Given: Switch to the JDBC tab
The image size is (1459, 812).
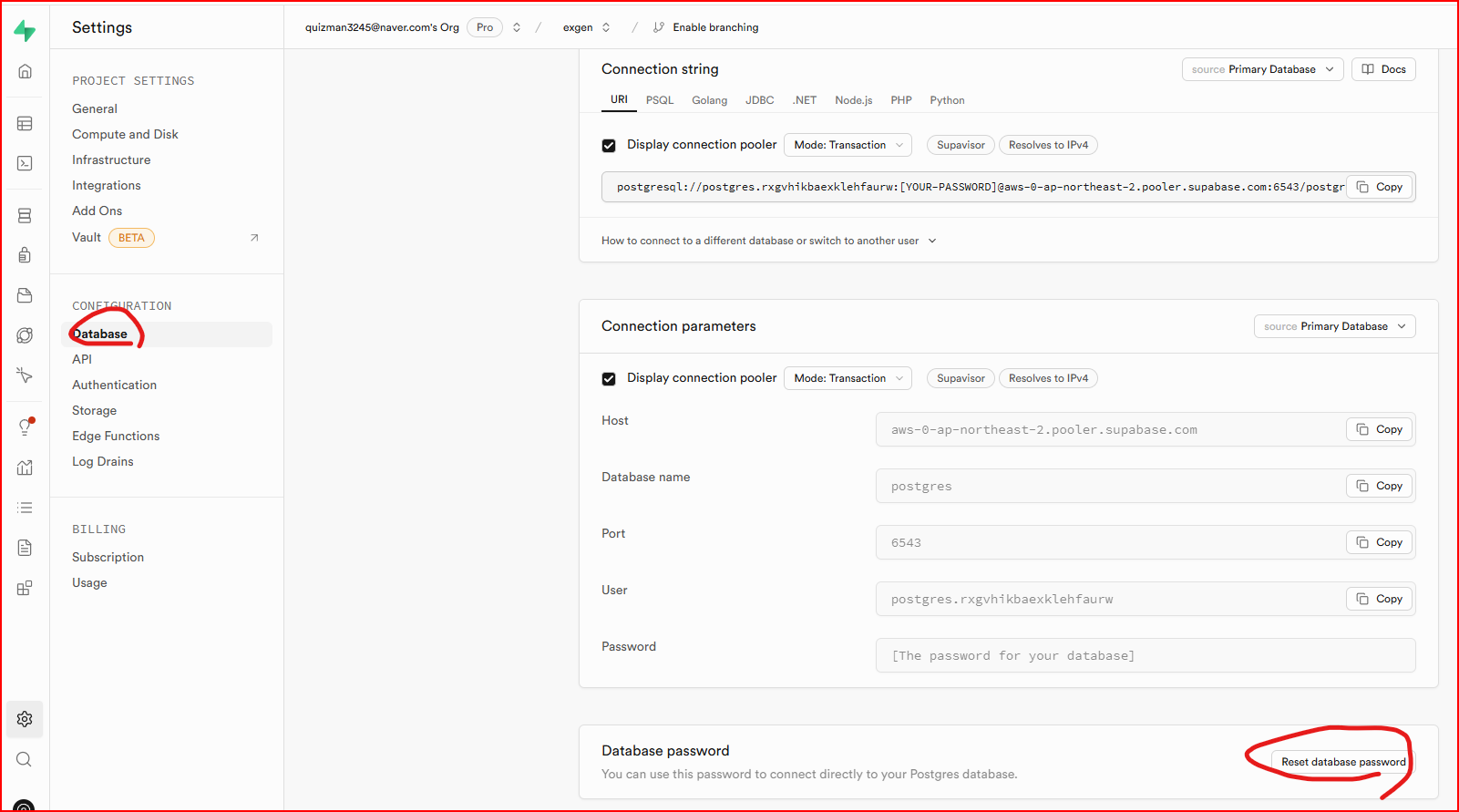Looking at the screenshot, I should [759, 100].
